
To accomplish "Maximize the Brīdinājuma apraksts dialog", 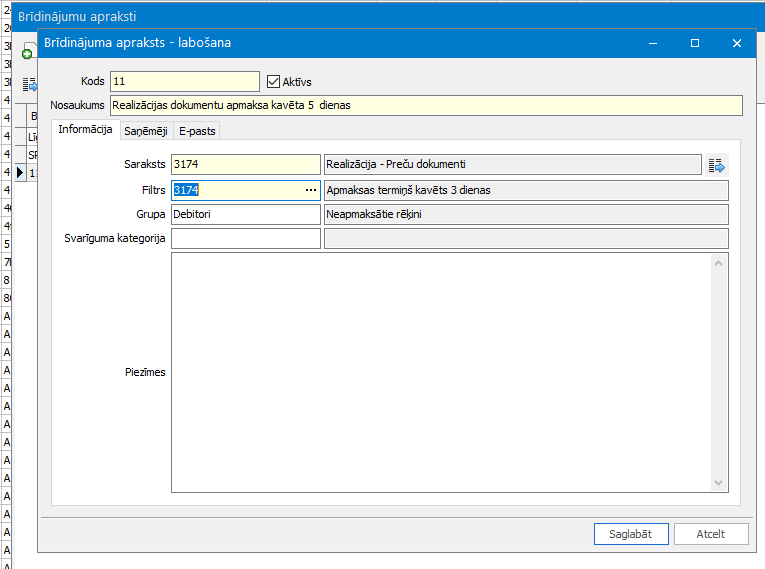I will click(695, 43).
